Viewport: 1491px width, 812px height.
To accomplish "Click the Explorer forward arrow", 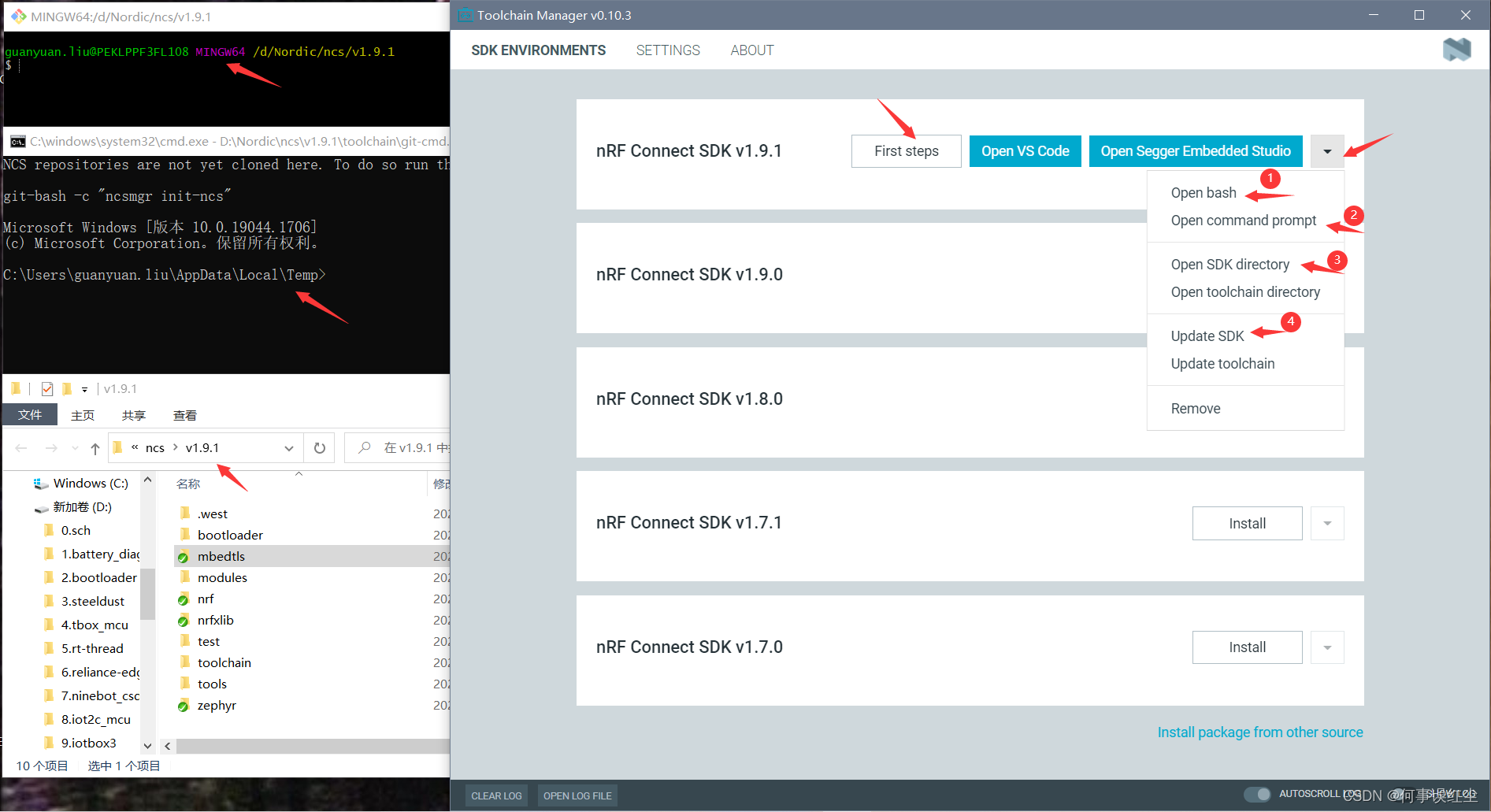I will pyautogui.click(x=51, y=448).
